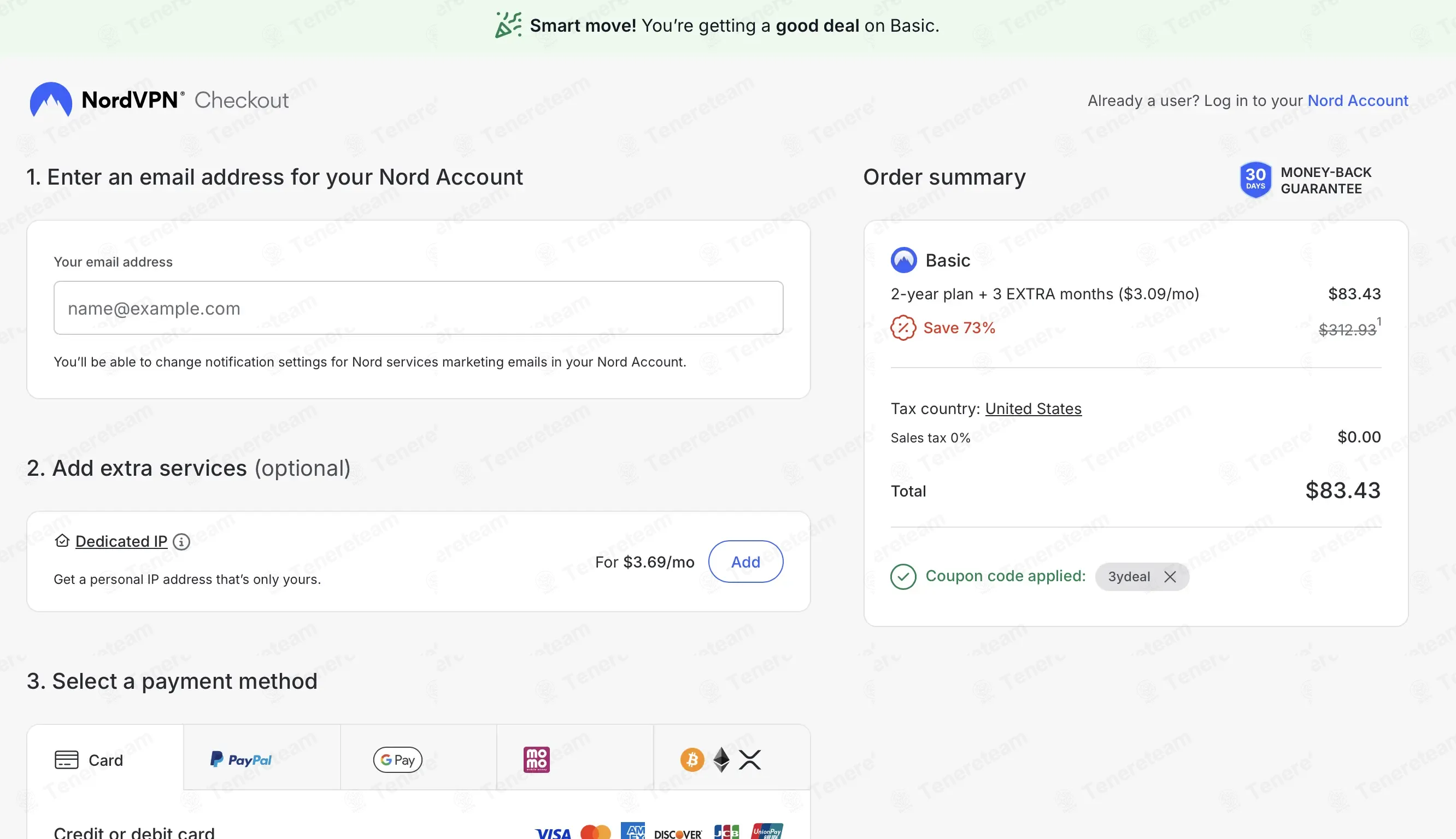Select the Card payment tab
Image resolution: width=1456 pixels, height=839 pixels.
(x=105, y=757)
